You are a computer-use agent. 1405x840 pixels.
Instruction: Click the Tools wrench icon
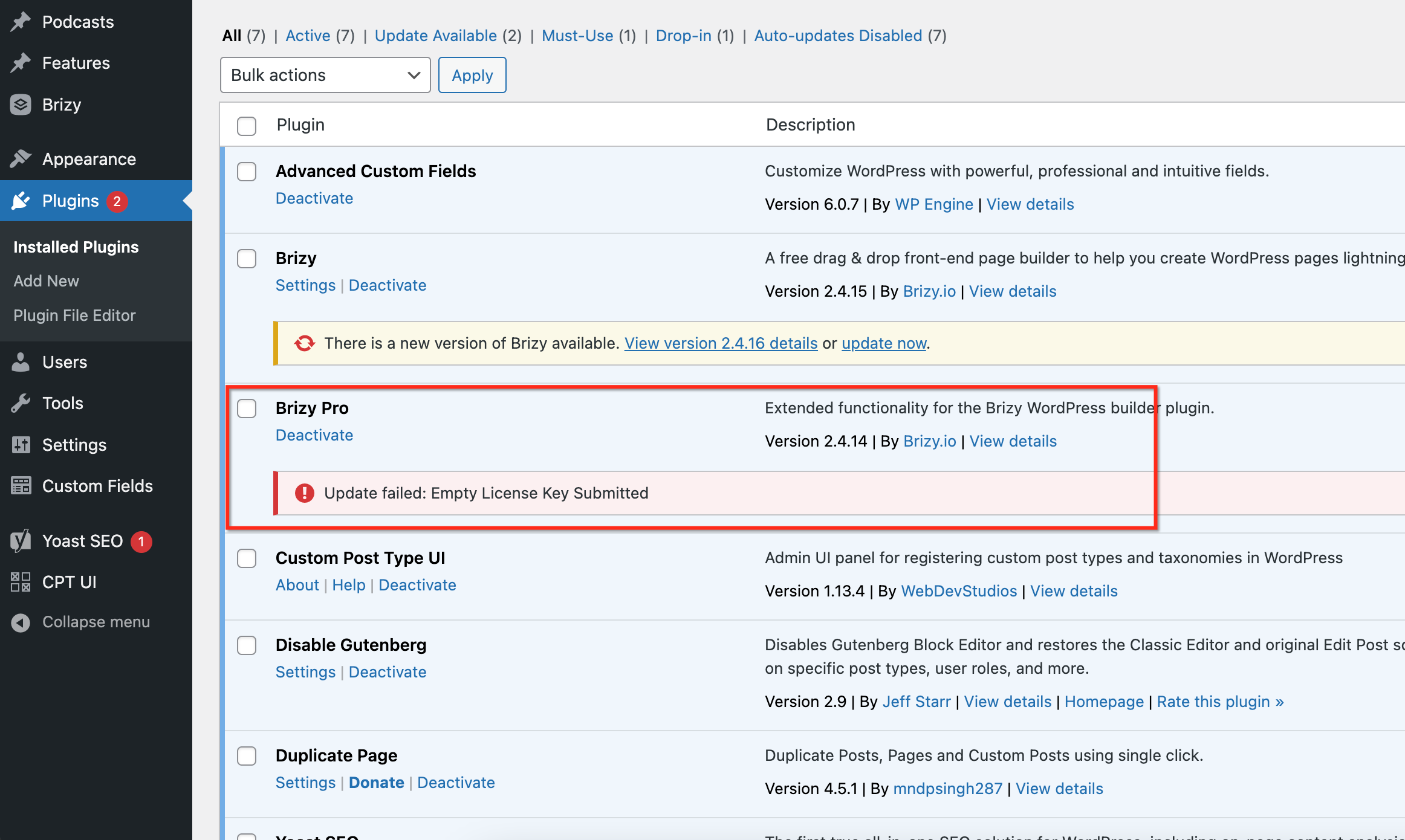pos(21,403)
